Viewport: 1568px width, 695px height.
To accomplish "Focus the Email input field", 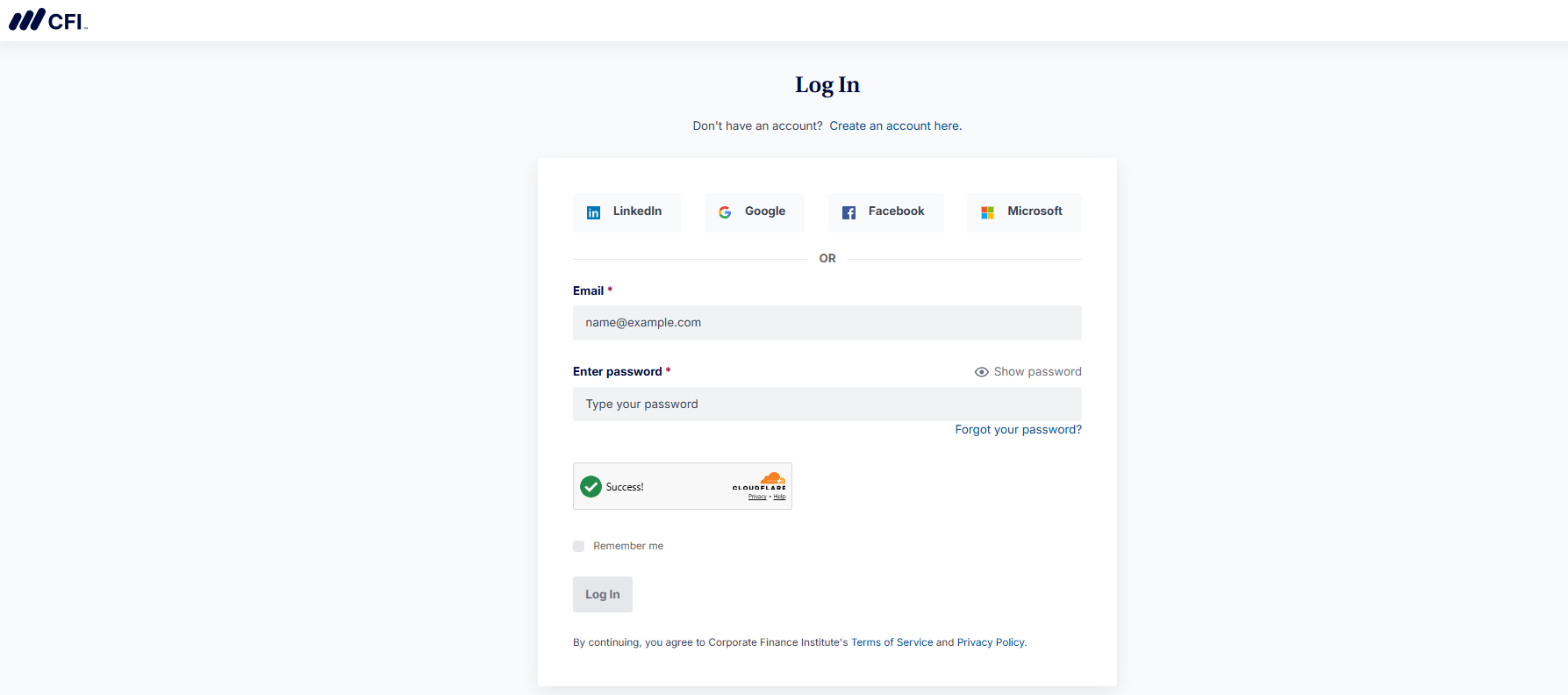I will coord(827,323).
